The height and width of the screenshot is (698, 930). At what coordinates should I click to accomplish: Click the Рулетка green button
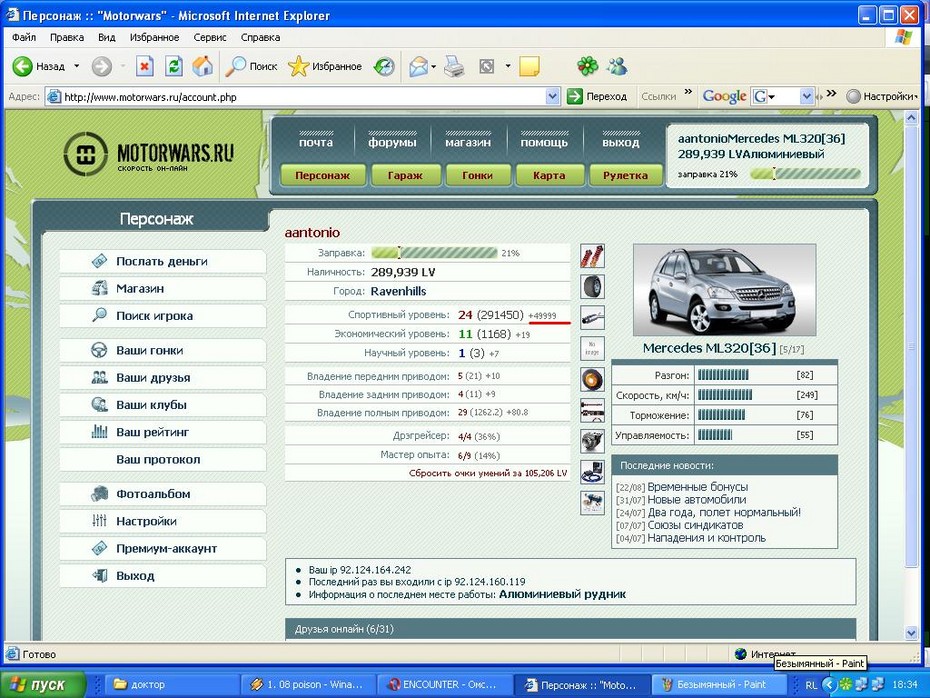625,175
